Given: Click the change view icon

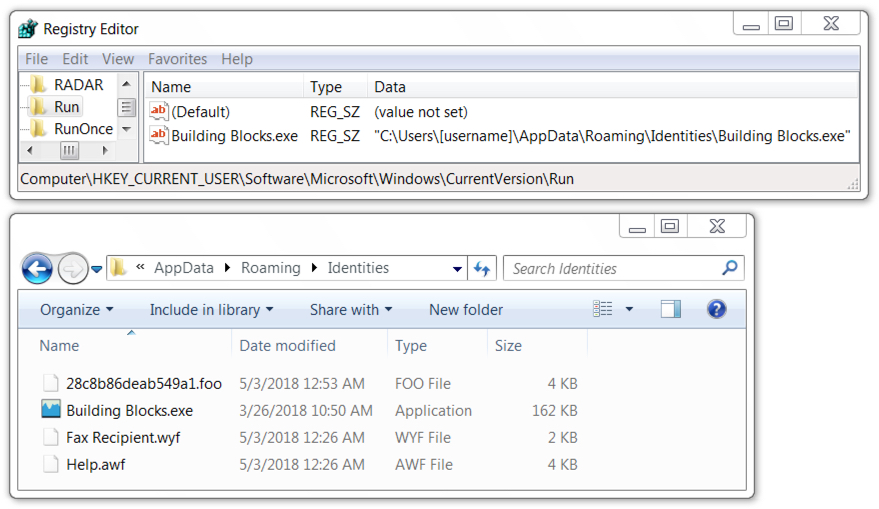Looking at the screenshot, I should point(603,309).
